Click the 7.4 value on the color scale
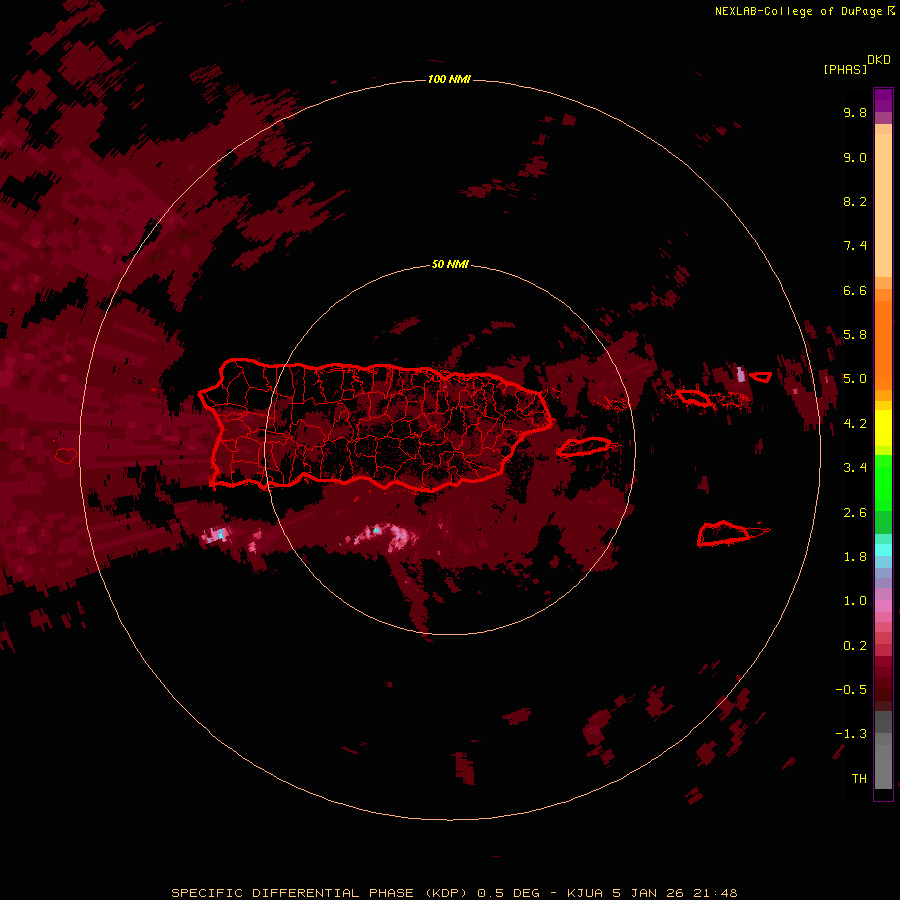This screenshot has width=900, height=900. click(855, 246)
